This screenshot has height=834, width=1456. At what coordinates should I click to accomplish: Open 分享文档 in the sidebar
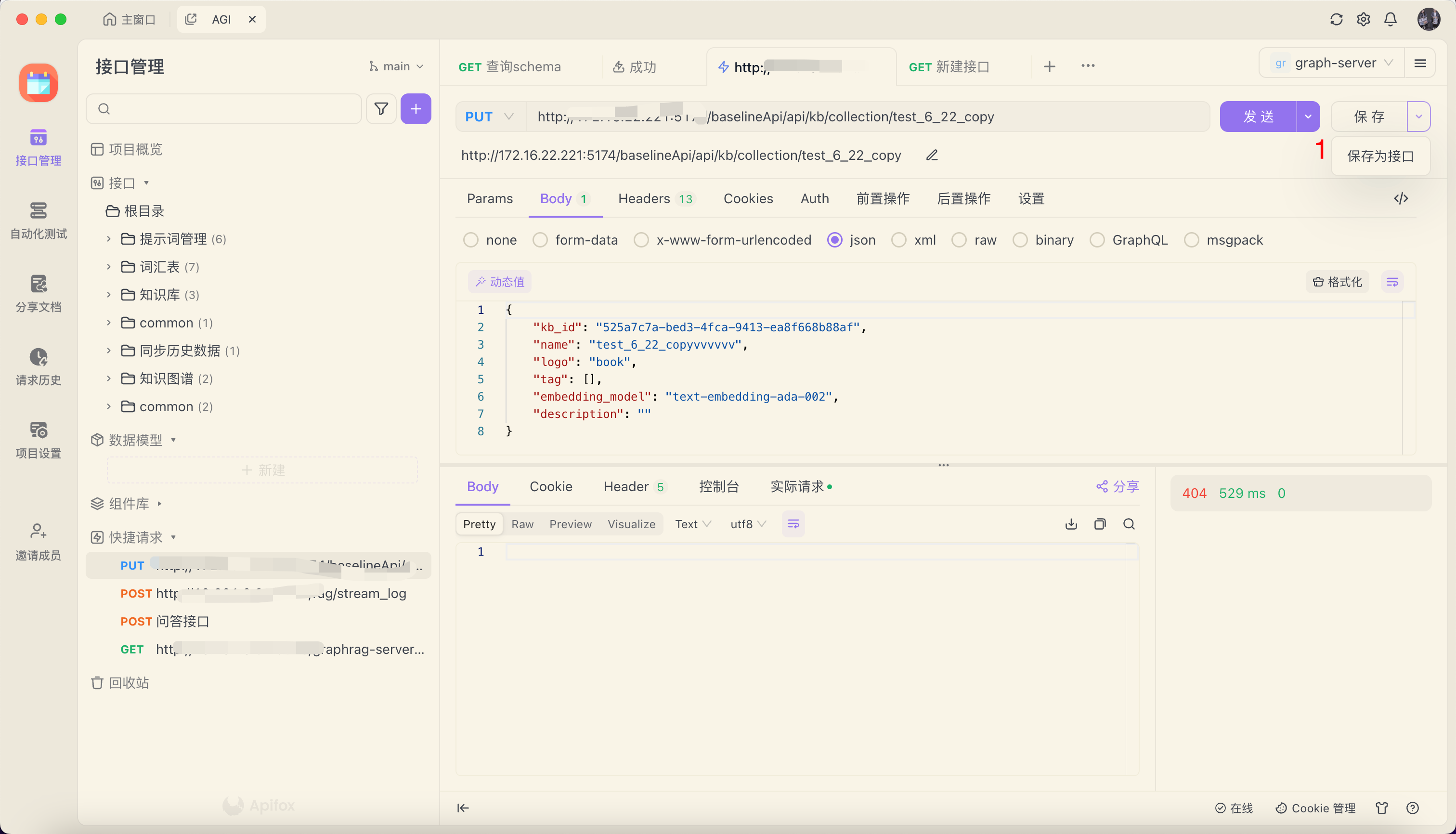point(39,294)
